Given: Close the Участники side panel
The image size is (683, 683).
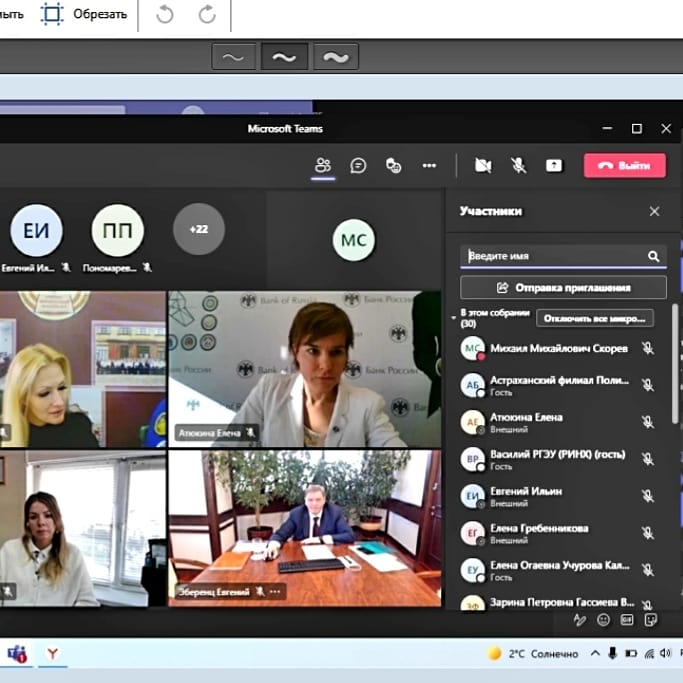Looking at the screenshot, I should [654, 211].
